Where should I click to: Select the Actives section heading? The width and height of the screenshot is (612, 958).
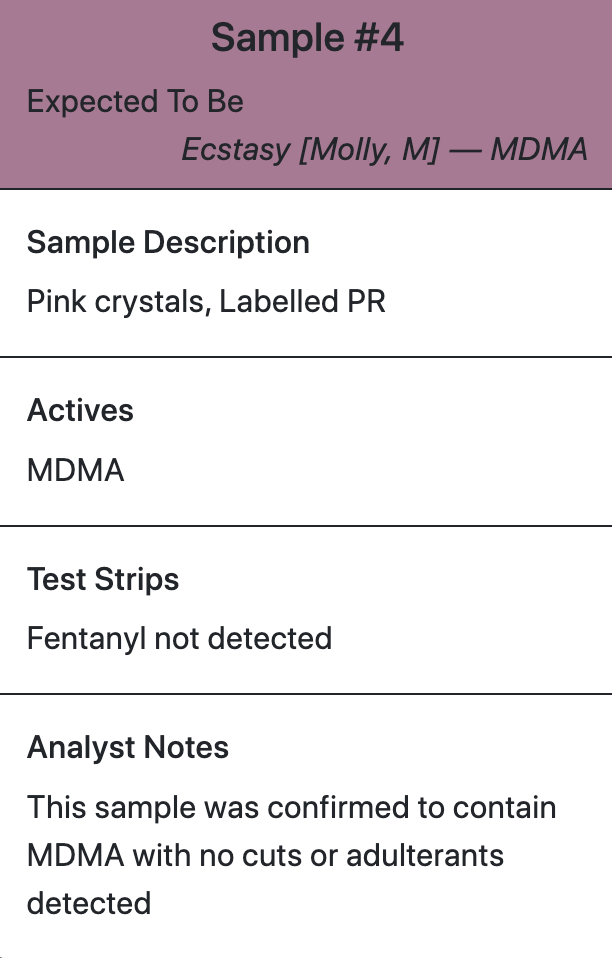pyautogui.click(x=80, y=410)
